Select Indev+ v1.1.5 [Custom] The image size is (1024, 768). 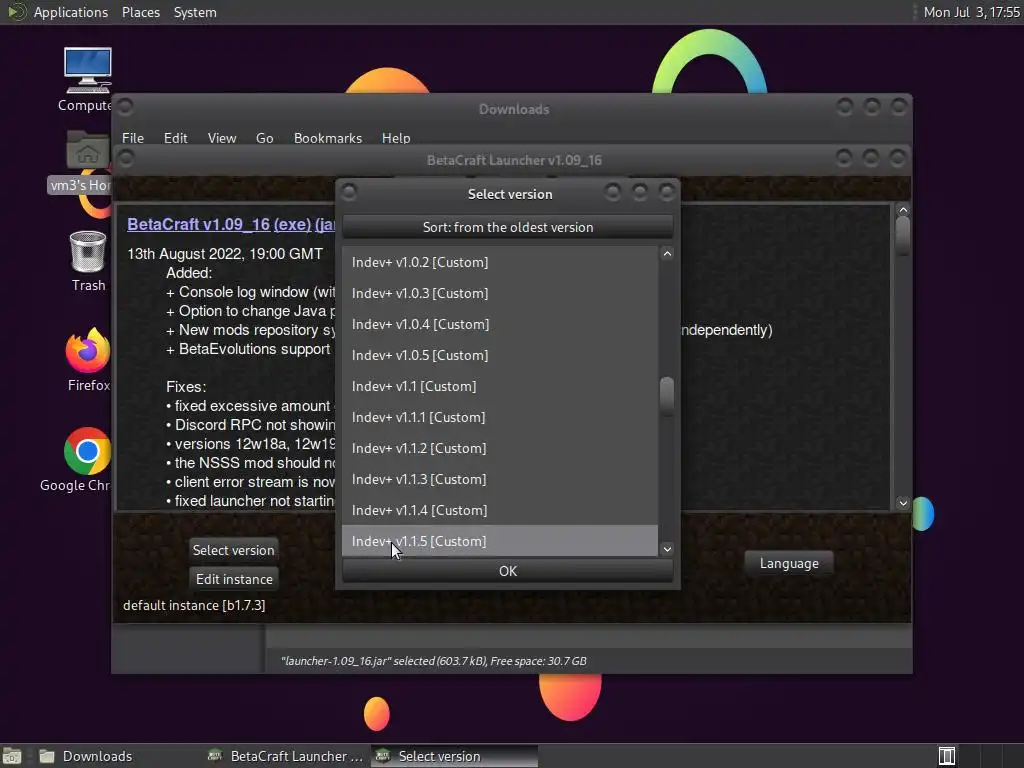tap(500, 541)
